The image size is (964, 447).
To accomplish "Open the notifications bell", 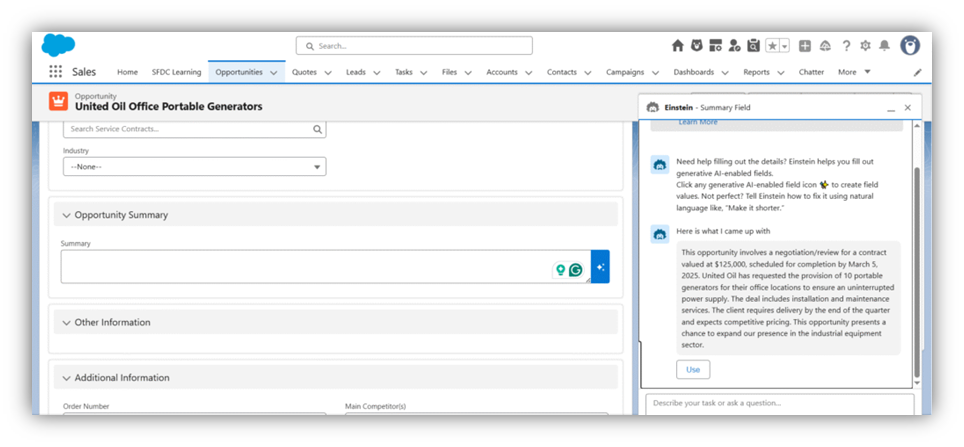I will pyautogui.click(x=884, y=45).
